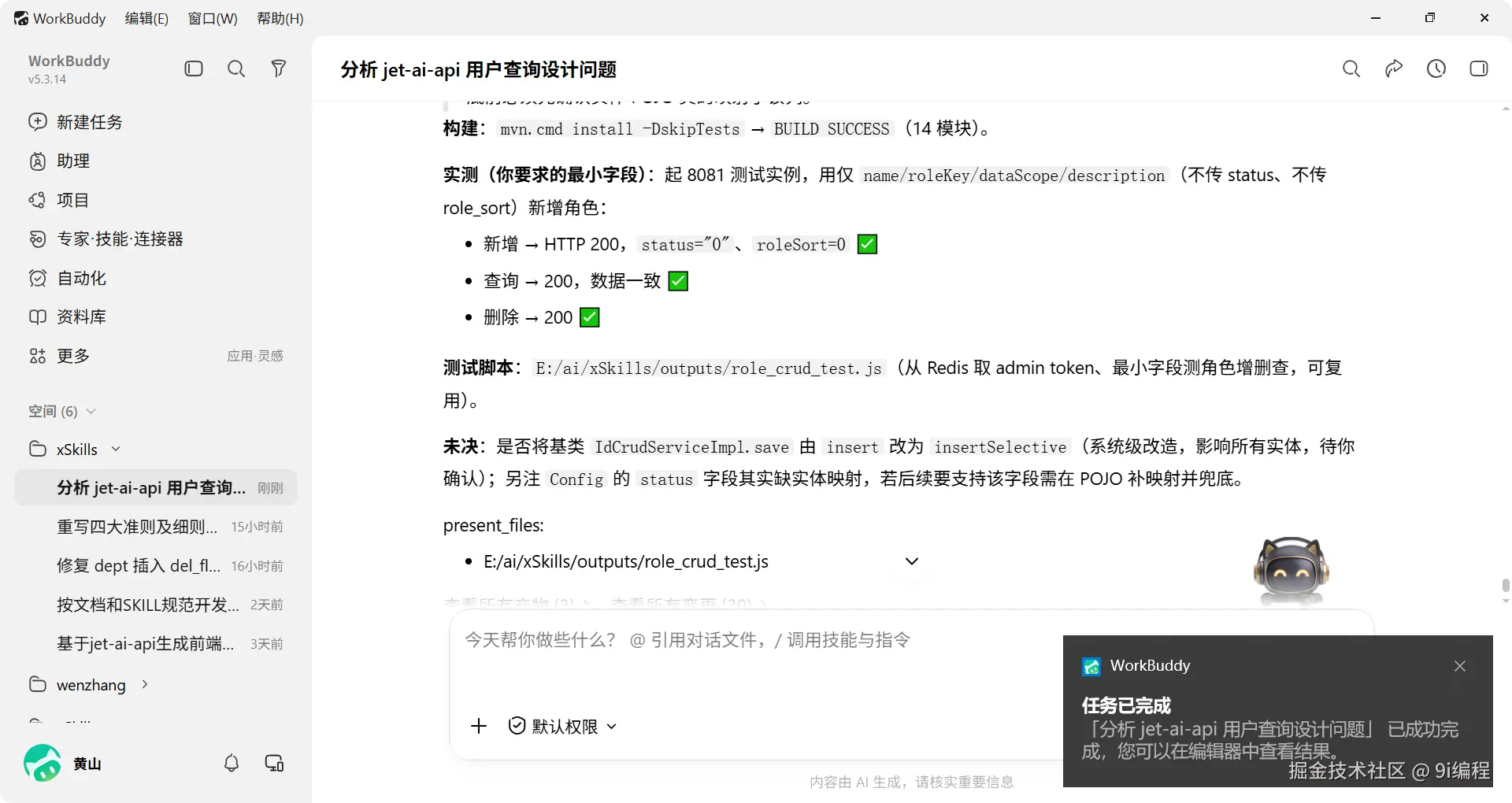Open 新建任务 in the sidebar
The image size is (1512, 803).
(x=156, y=122)
